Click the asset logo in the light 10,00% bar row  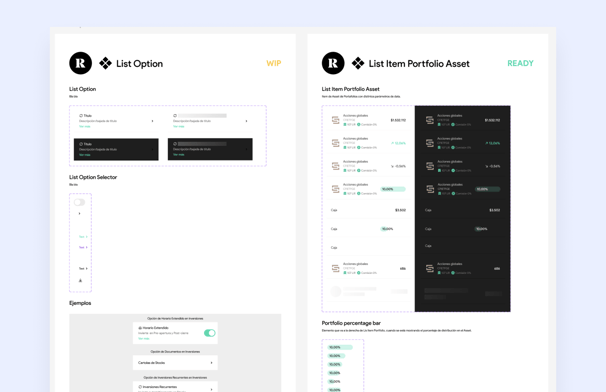point(335,189)
